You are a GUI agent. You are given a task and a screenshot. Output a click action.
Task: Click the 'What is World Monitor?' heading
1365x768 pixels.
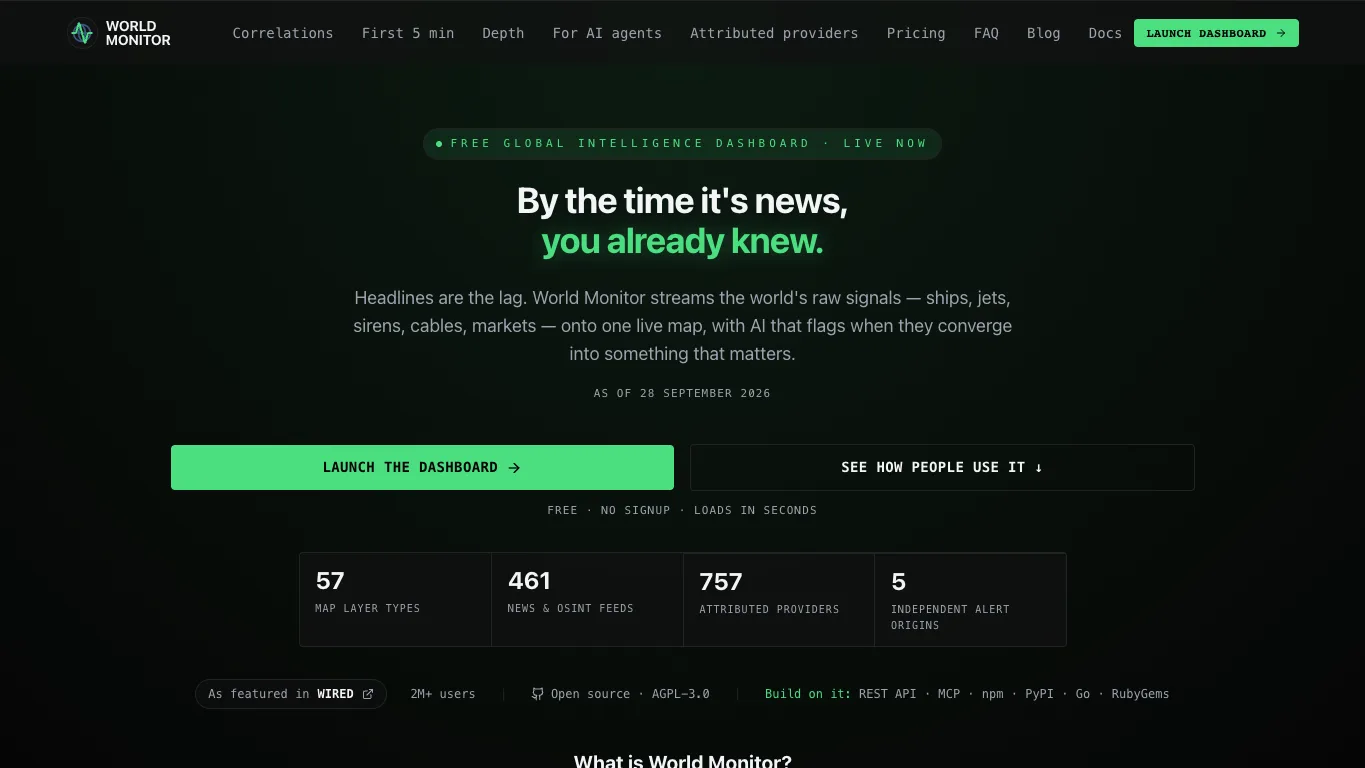coord(682,761)
